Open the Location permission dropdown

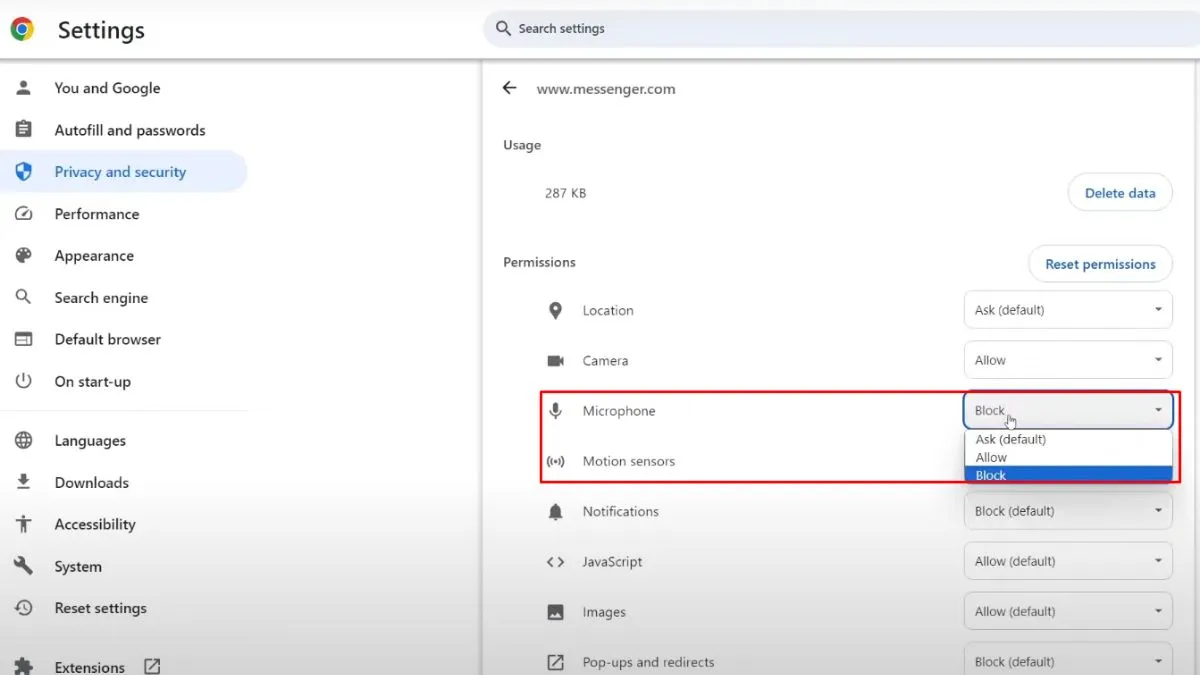click(x=1067, y=310)
